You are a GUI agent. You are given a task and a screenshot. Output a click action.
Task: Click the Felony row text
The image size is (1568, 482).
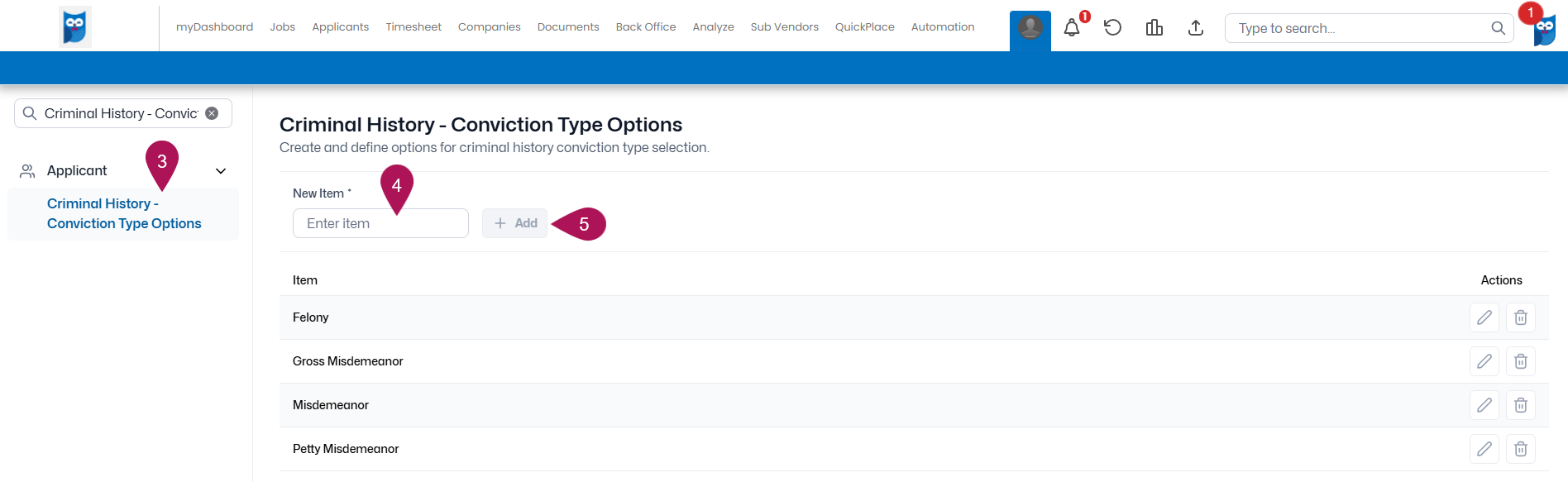pyautogui.click(x=310, y=317)
